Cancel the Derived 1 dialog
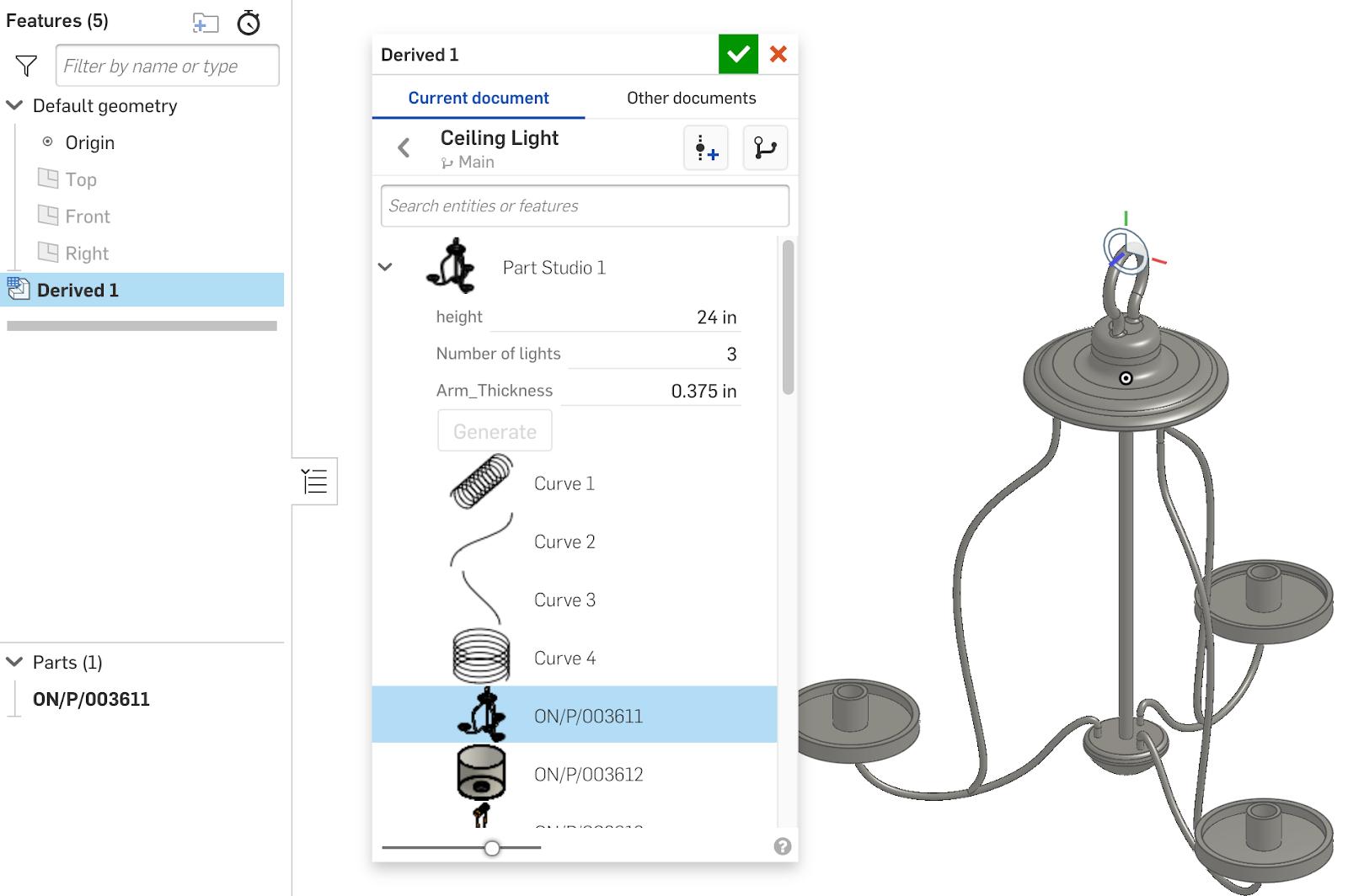The image size is (1348, 896). pyautogui.click(x=778, y=55)
